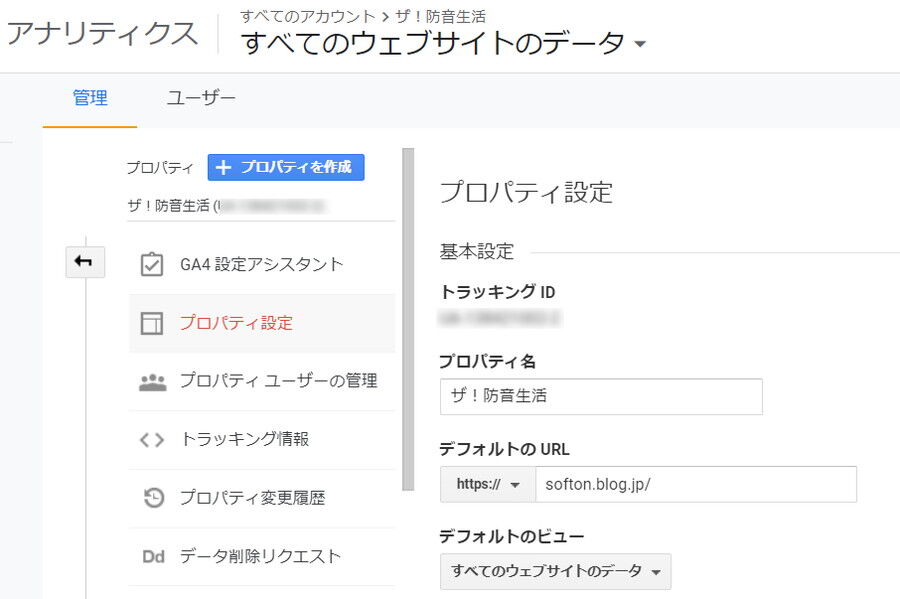The image size is (900, 599).
Task: Open プロパティ変更履歴 menu item
Action: pos(262,498)
